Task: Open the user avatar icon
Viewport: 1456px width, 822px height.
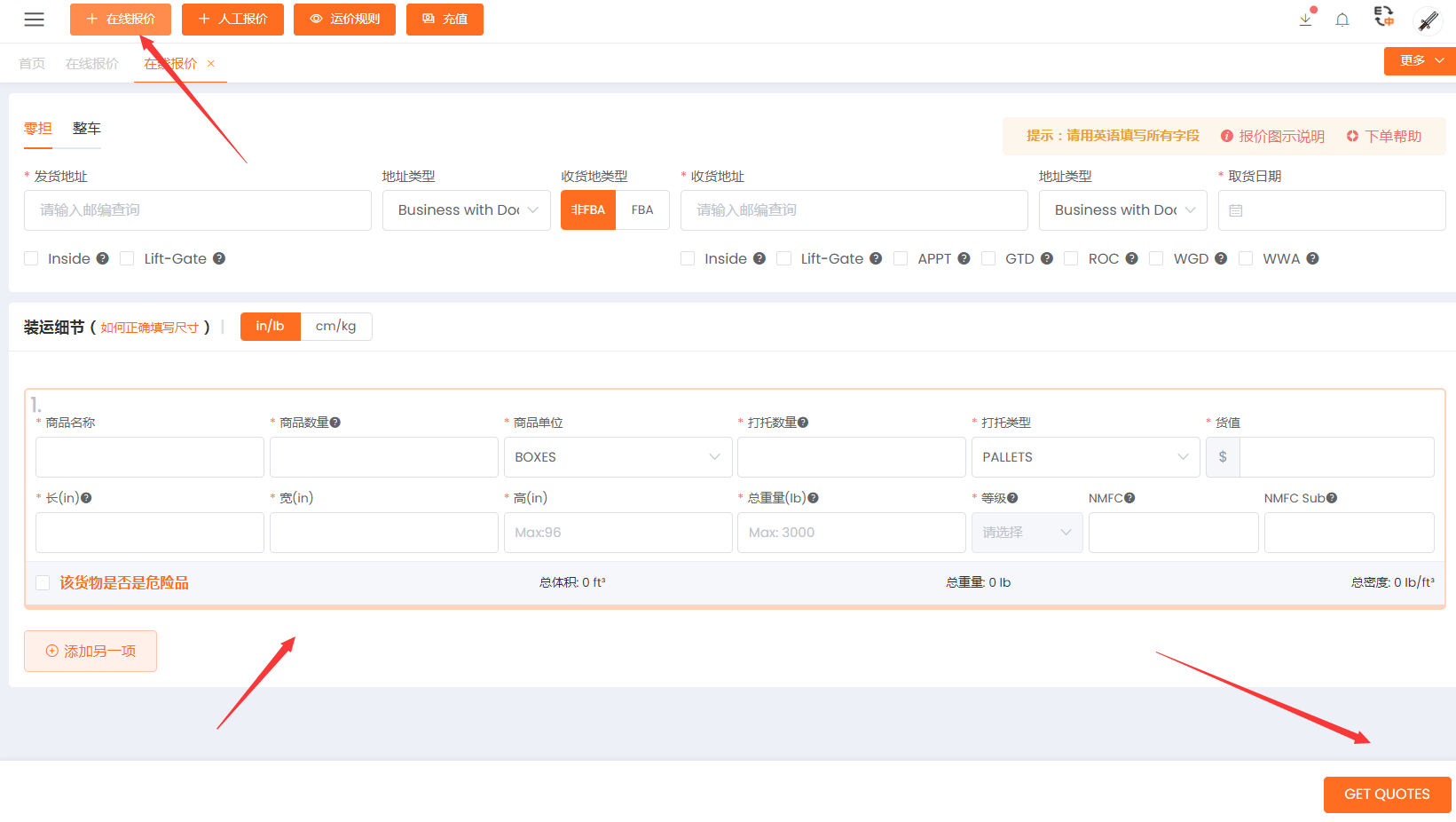Action: coord(1428,20)
